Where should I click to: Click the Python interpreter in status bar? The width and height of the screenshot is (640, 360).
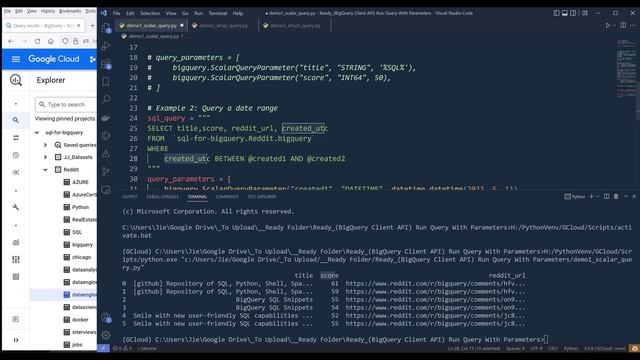coord(604,349)
